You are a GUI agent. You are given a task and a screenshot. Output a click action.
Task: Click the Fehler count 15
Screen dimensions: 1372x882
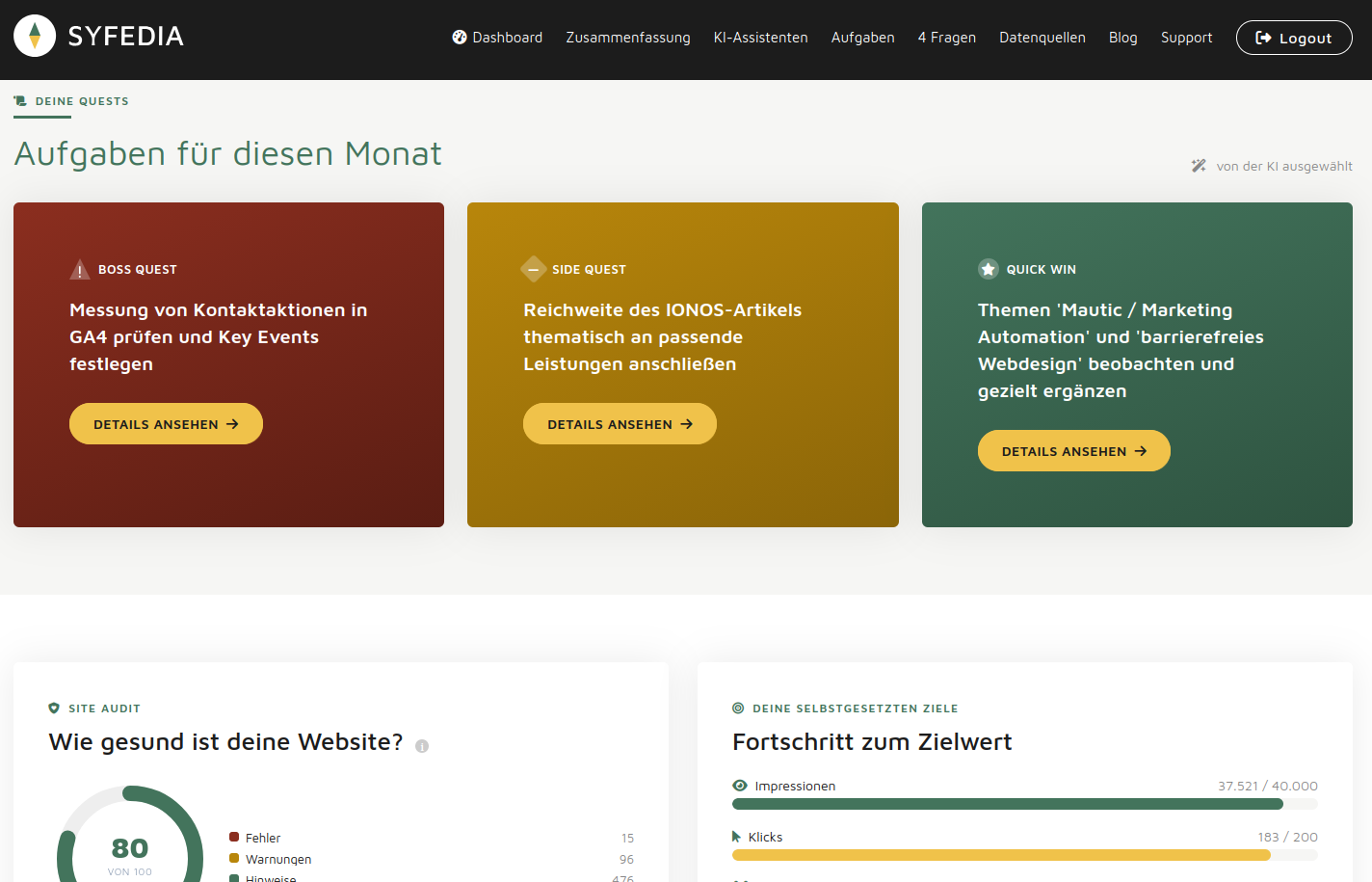[x=627, y=839]
